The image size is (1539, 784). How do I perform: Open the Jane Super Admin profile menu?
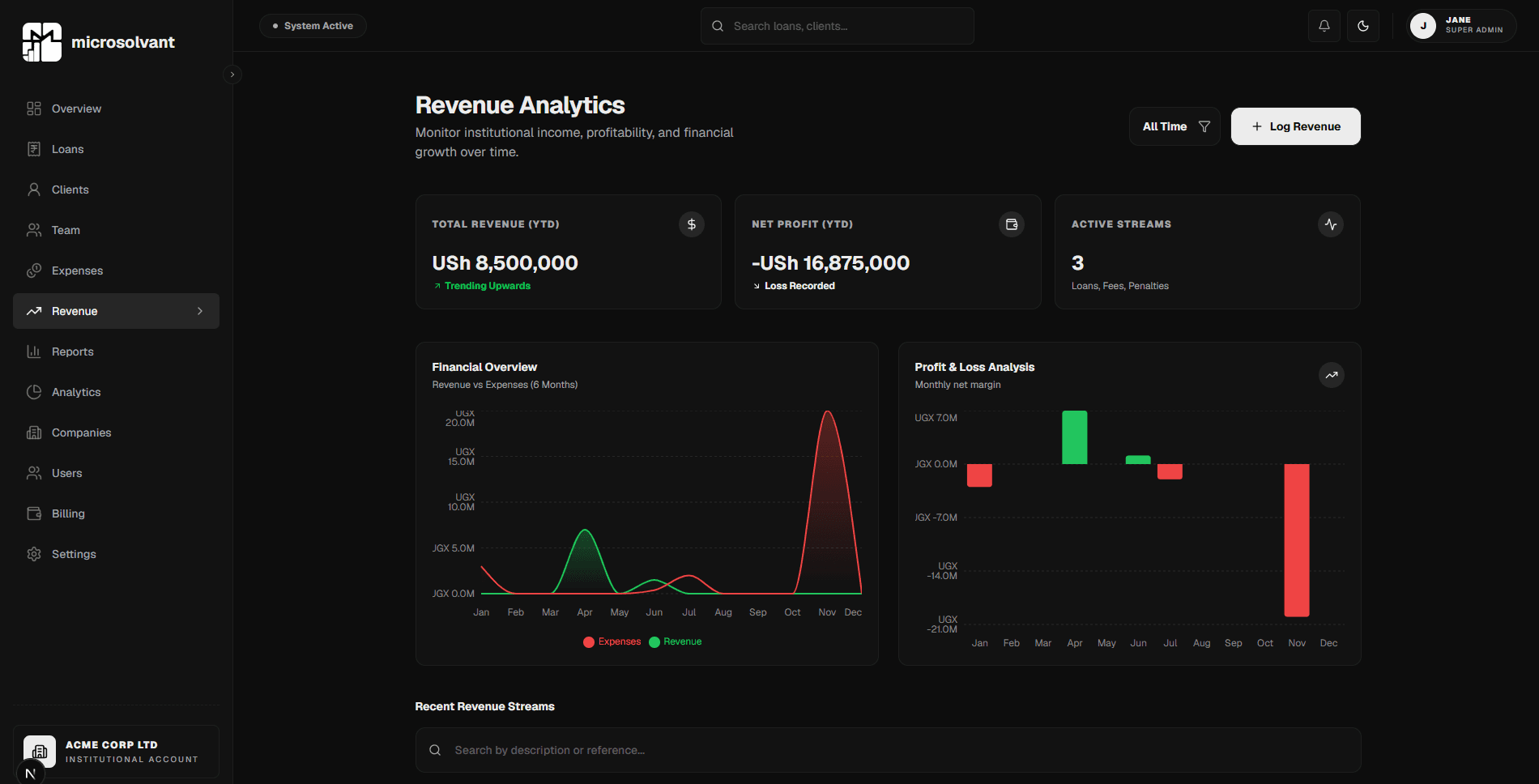tap(1462, 26)
